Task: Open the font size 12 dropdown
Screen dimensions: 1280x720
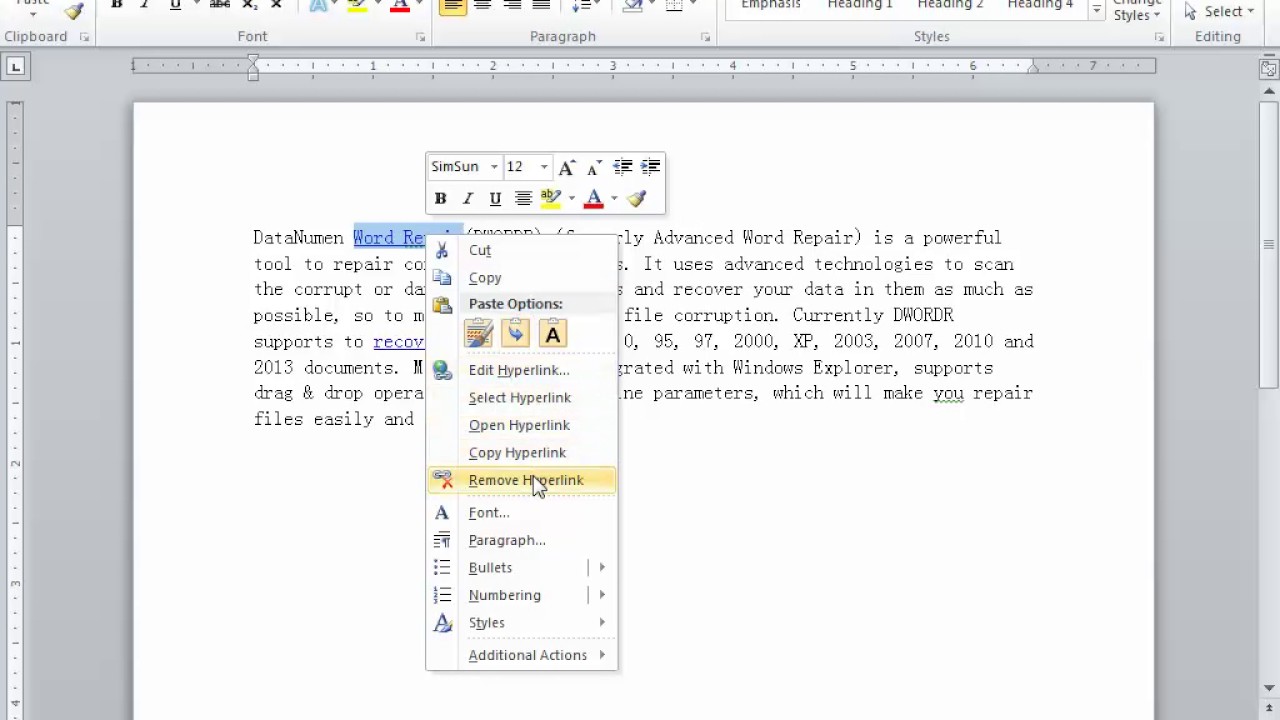Action: 544,167
